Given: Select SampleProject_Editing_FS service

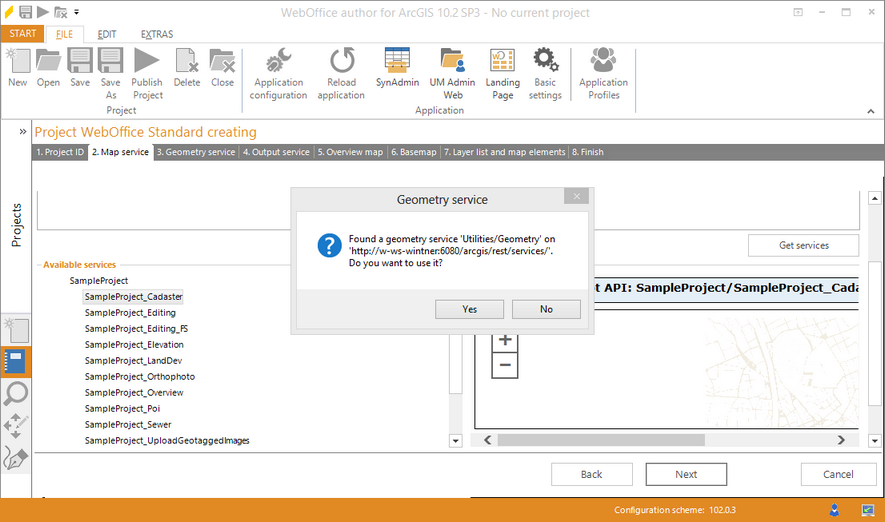Looking at the screenshot, I should (137, 329).
